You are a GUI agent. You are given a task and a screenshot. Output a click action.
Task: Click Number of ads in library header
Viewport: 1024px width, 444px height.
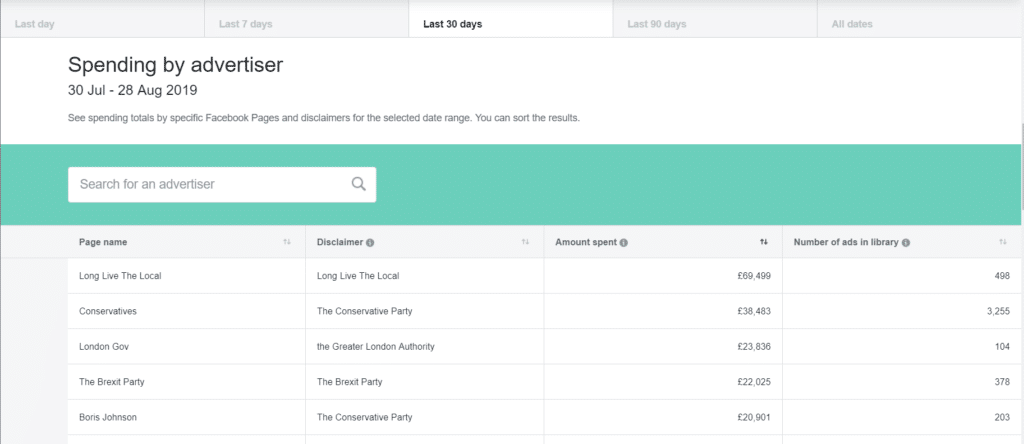point(846,242)
